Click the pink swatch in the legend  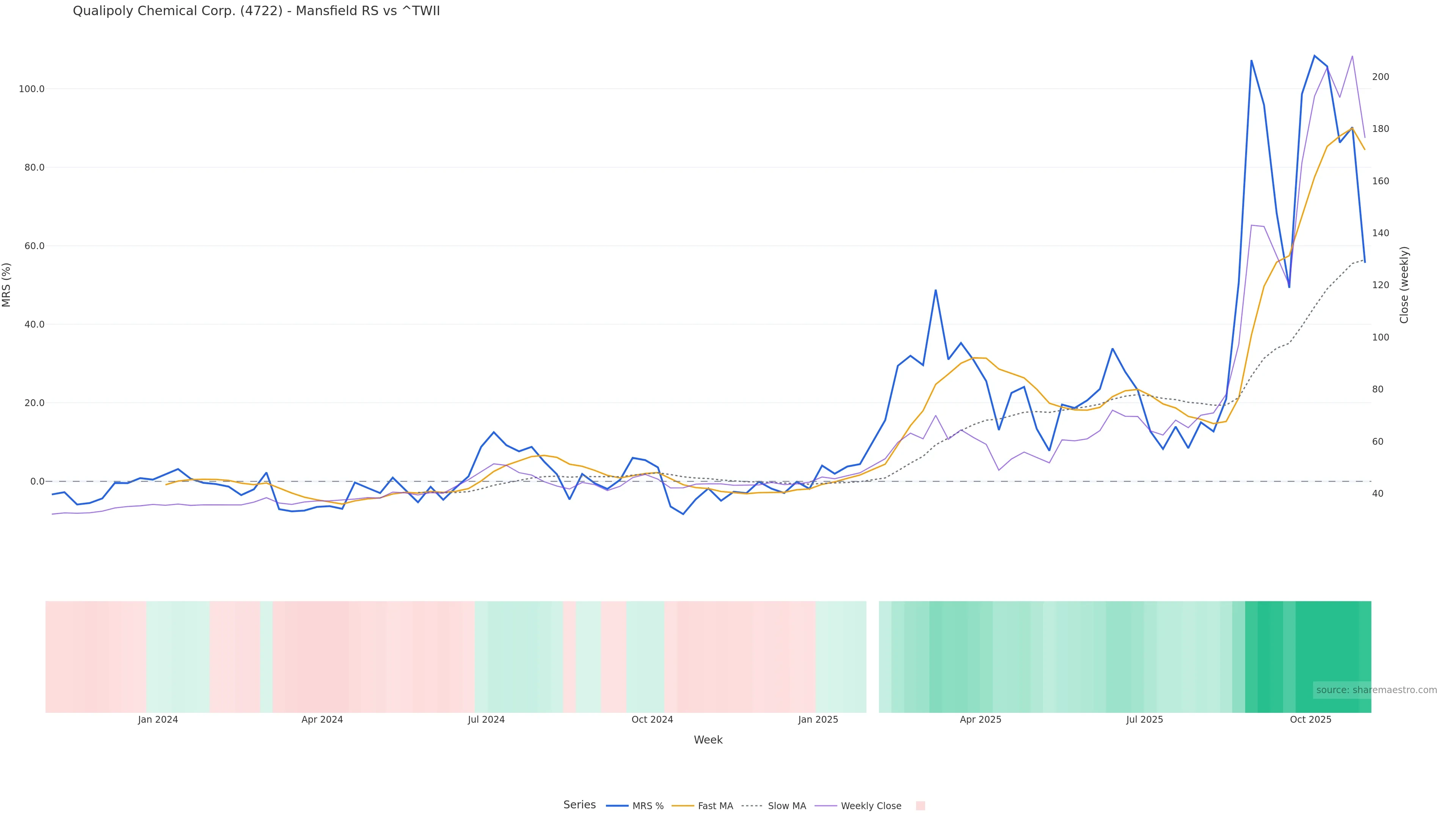point(920,806)
